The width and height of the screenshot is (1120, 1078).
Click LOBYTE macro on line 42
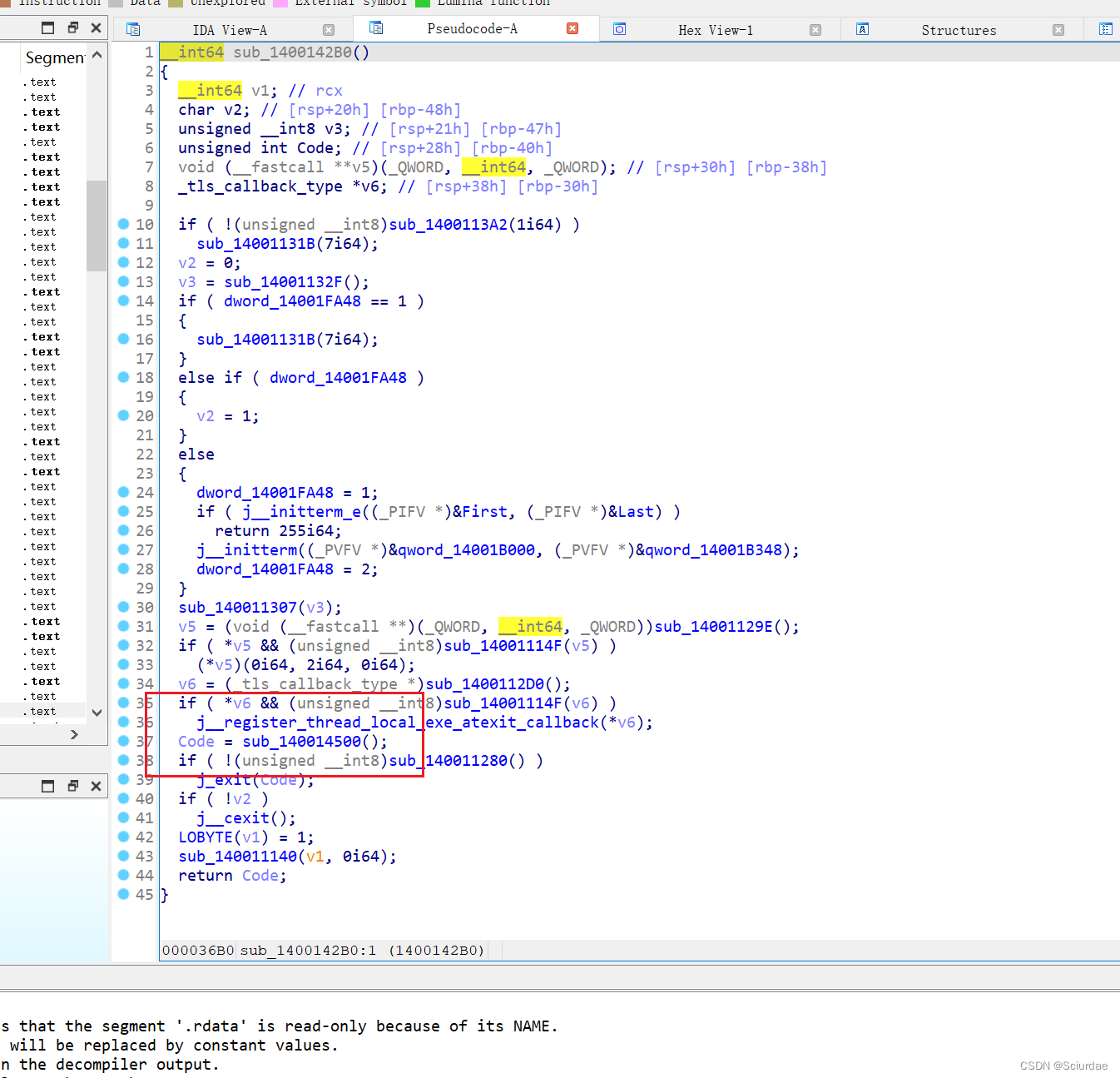pos(206,837)
